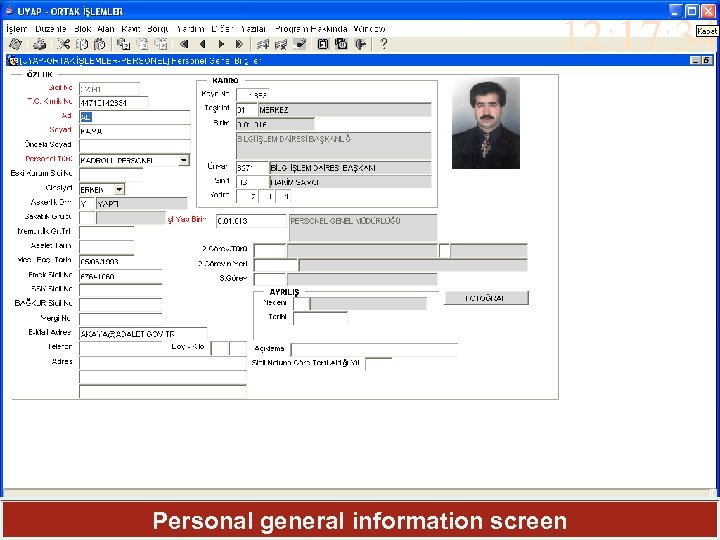Click the eraser Clear Record icon

[x=299, y=44]
